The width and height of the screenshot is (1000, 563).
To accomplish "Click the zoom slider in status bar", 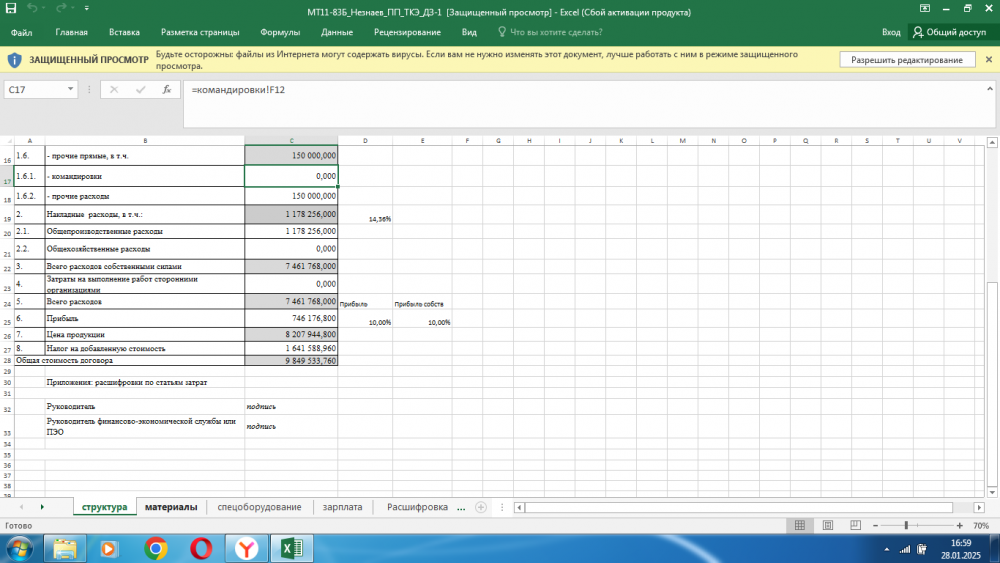I will (x=906, y=525).
